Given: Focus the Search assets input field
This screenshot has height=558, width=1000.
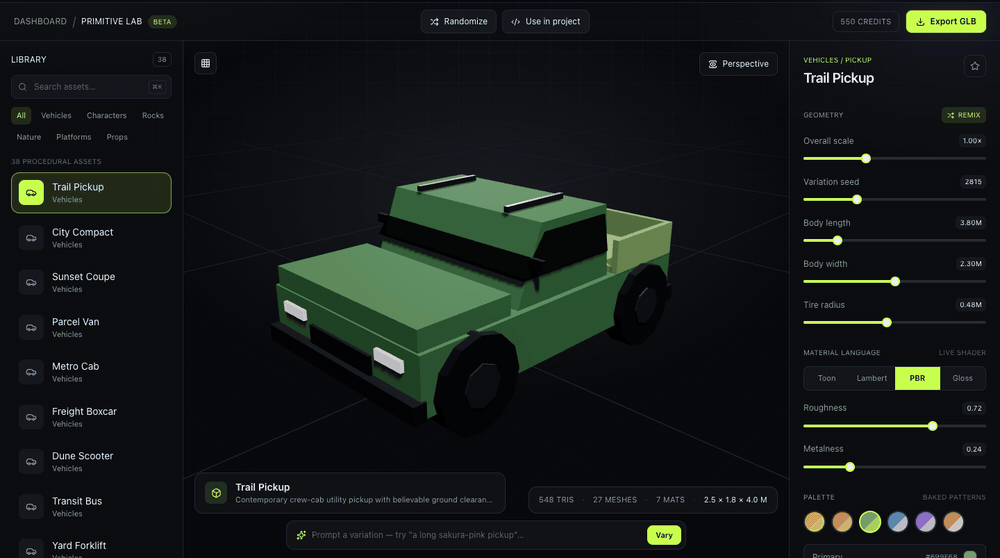Looking at the screenshot, I should pyautogui.click(x=91, y=87).
